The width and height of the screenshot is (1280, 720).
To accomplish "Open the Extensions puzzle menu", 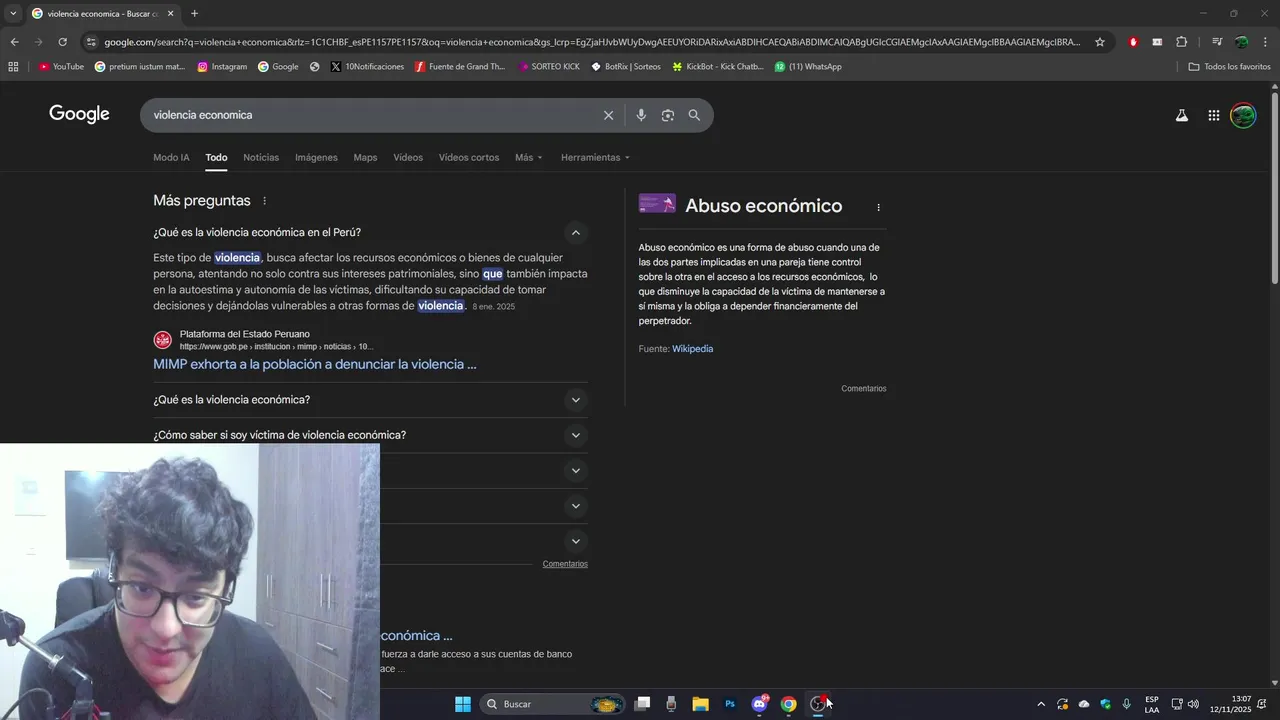I will tap(1181, 42).
